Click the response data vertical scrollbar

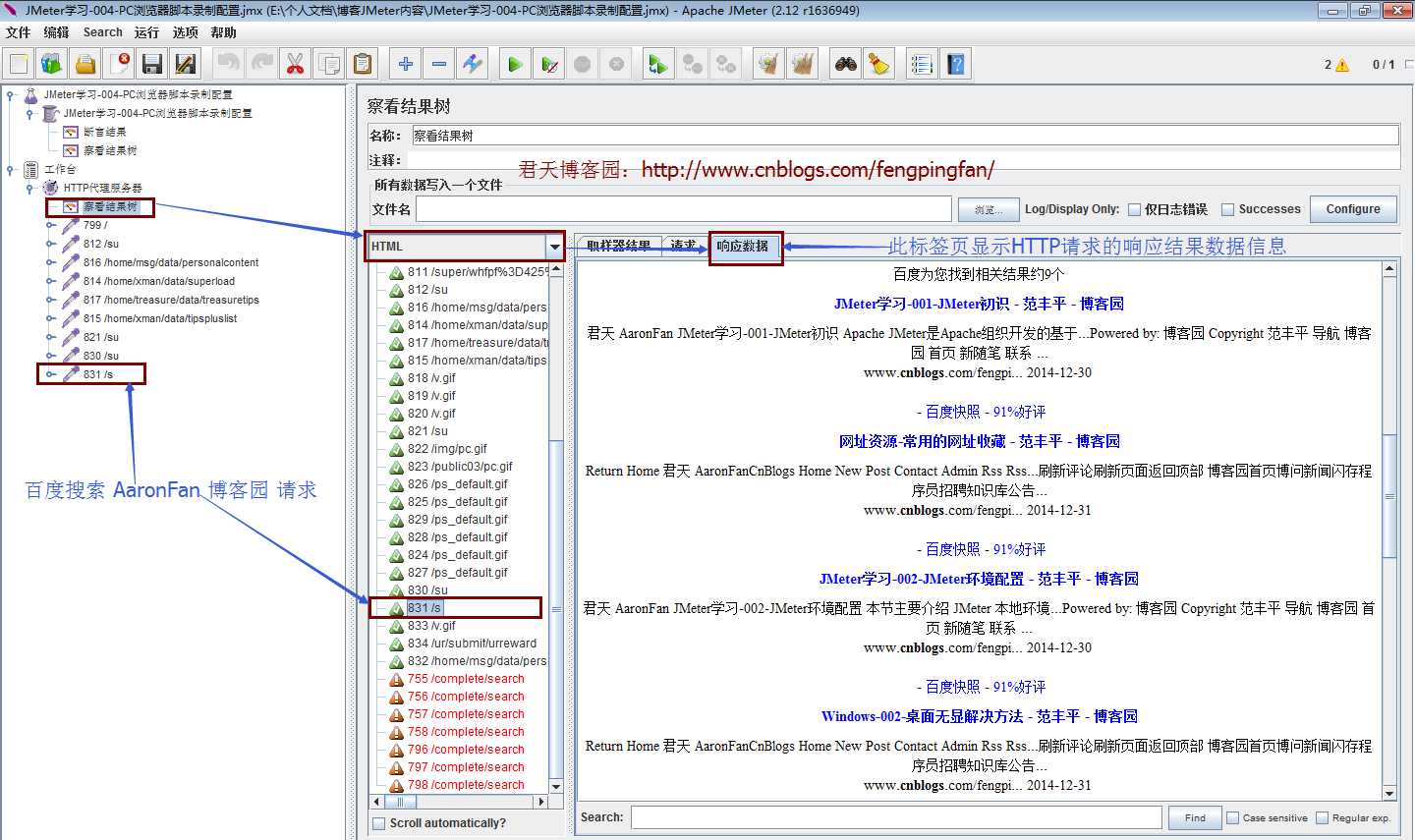coord(1389,496)
